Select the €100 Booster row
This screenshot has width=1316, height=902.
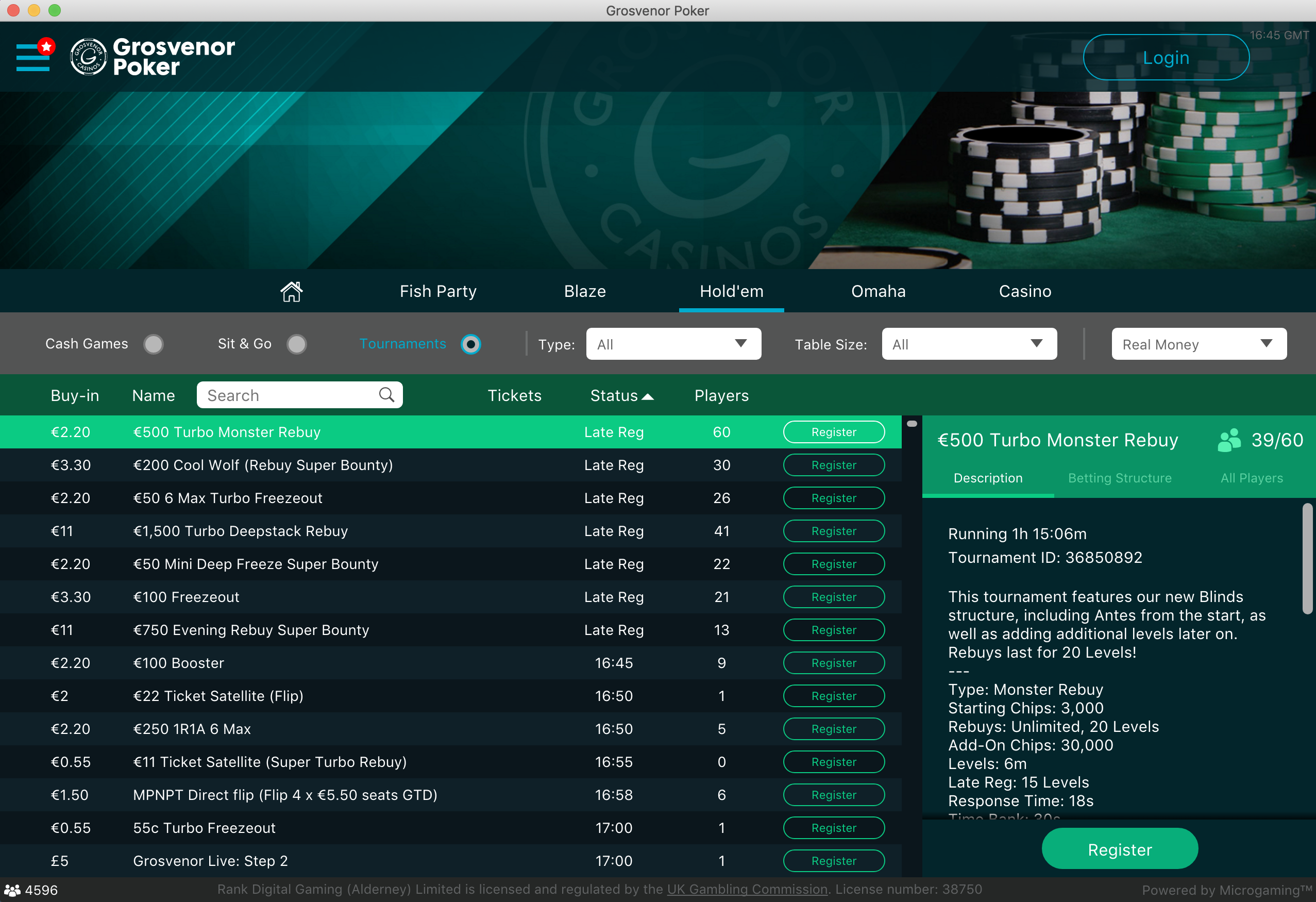point(450,663)
